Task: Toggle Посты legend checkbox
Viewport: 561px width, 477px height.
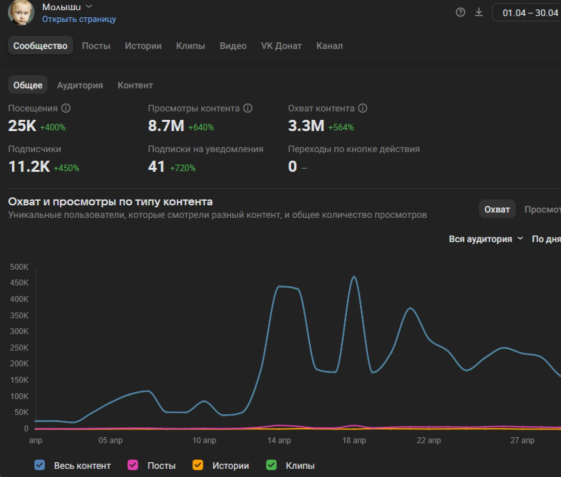Action: 133,465
